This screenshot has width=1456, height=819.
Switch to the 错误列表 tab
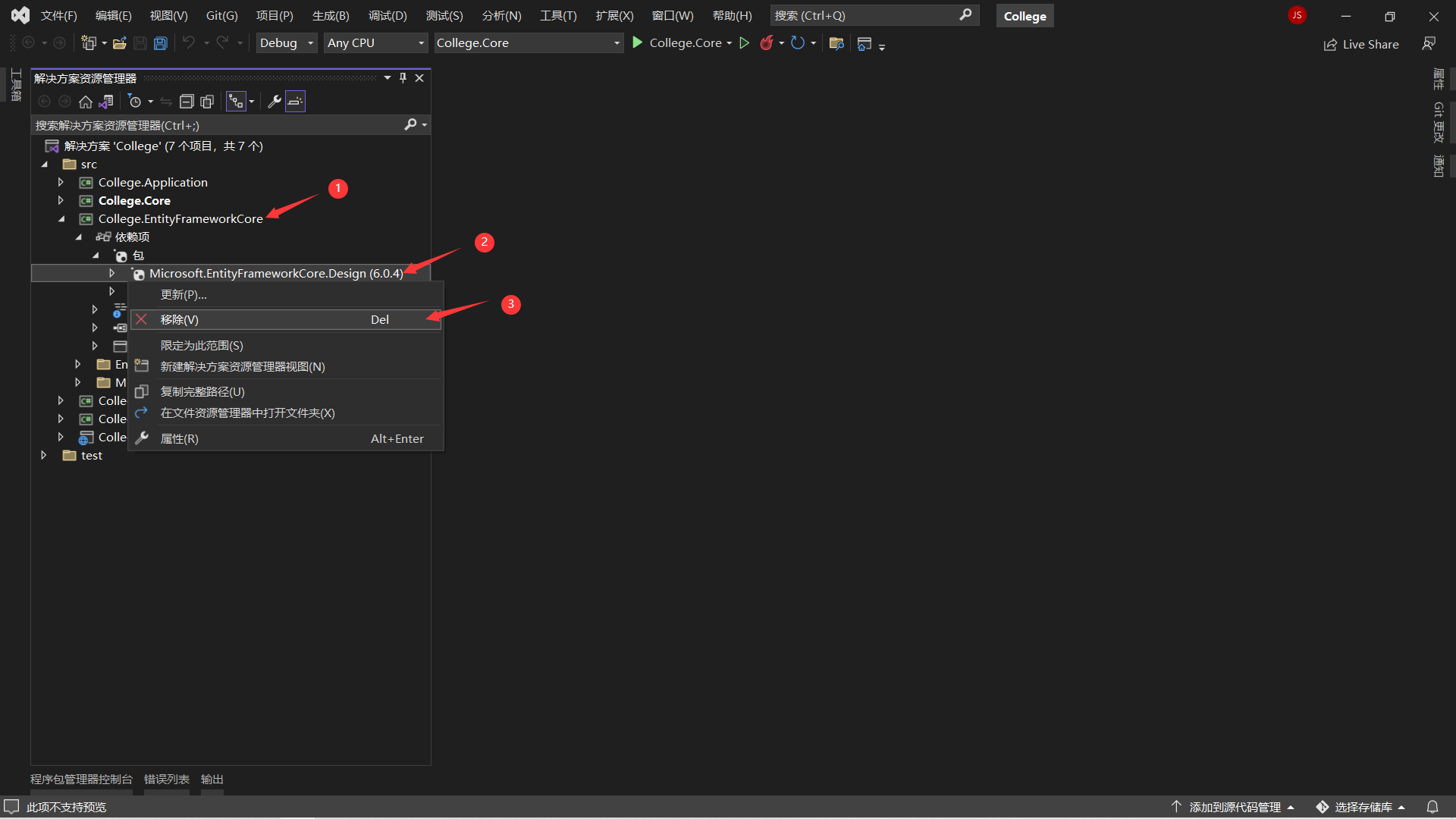[x=167, y=780]
